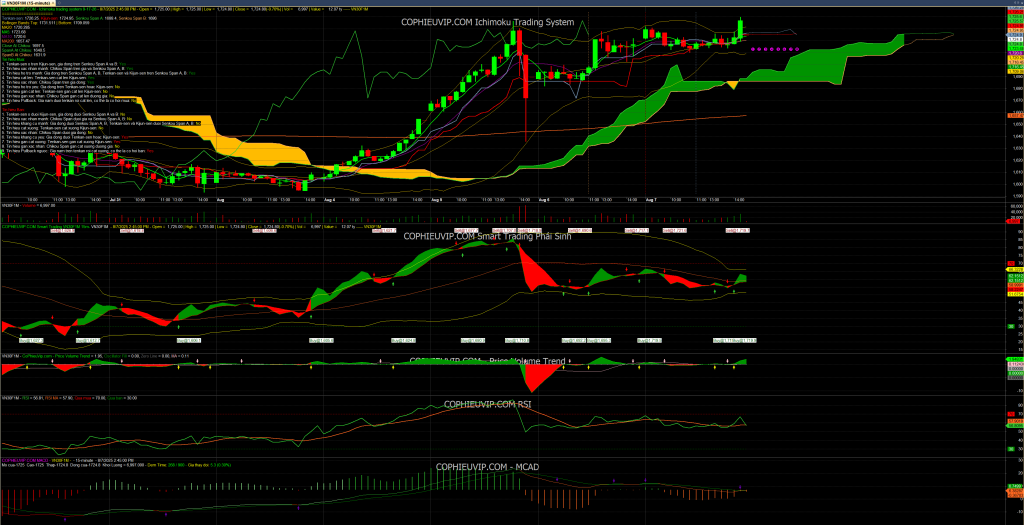This screenshot has height=525, width=1024.
Task: Click the MA200 1657.47 legend entry
Action: click(16, 40)
